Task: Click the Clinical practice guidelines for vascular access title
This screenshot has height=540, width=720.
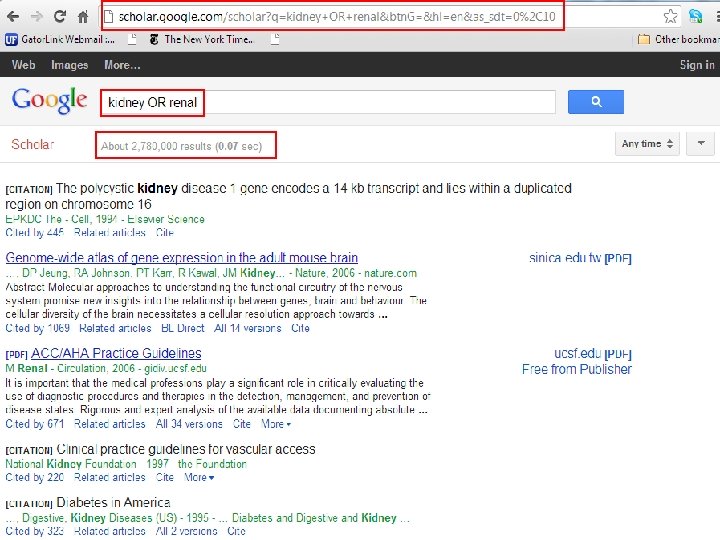Action: click(186, 449)
